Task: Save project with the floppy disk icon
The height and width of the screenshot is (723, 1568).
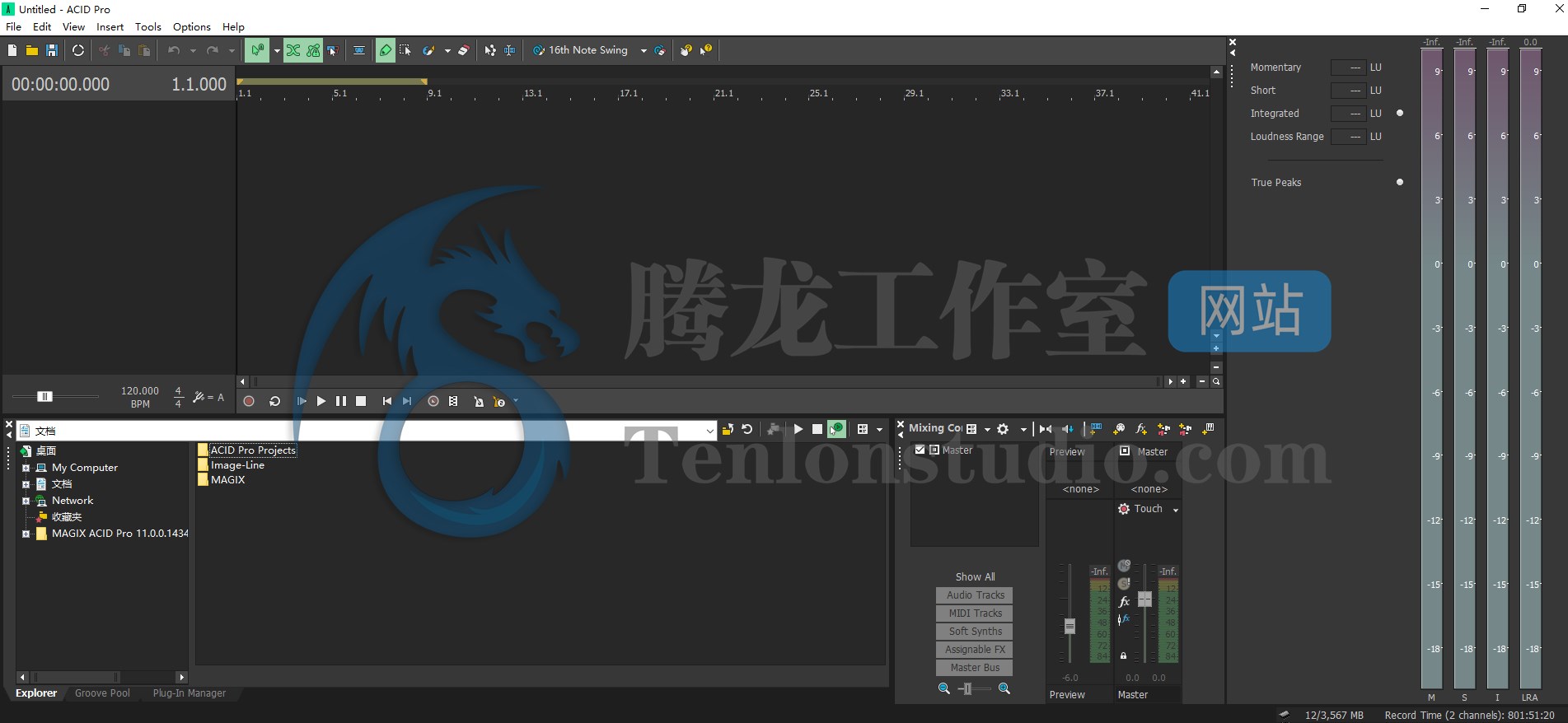Action: click(52, 50)
